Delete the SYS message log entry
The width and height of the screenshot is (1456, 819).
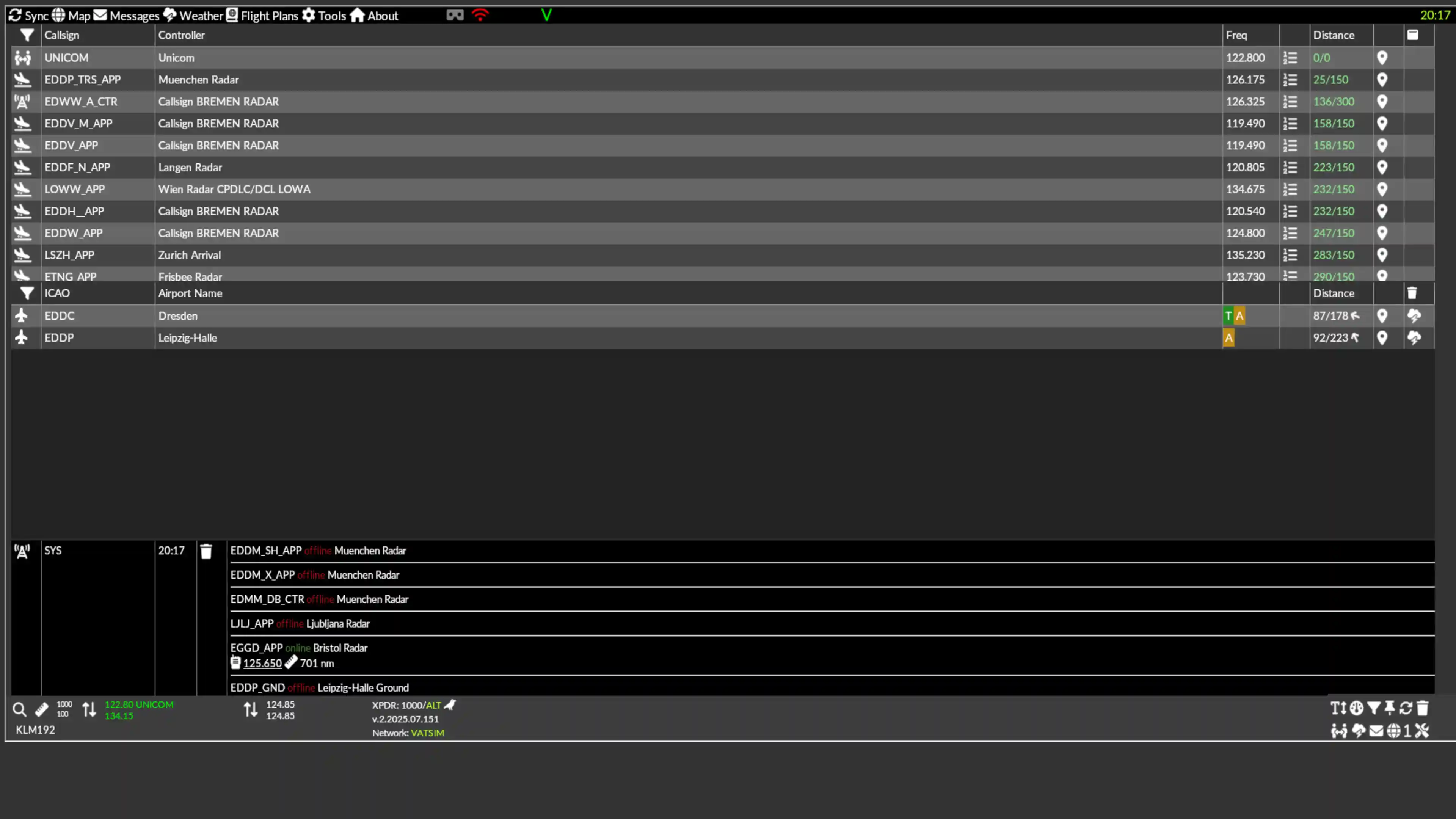click(x=206, y=551)
